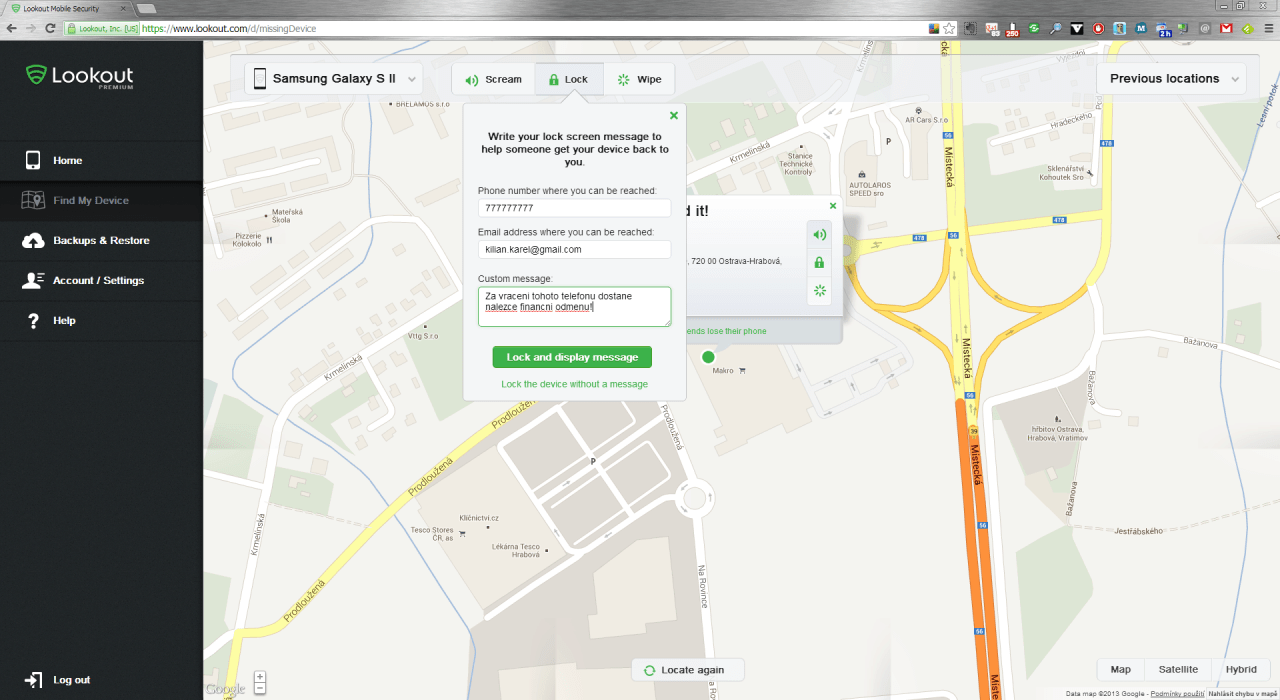Viewport: 1280px width, 700px height.
Task: Switch to Hybrid map view
Action: coord(1241,670)
